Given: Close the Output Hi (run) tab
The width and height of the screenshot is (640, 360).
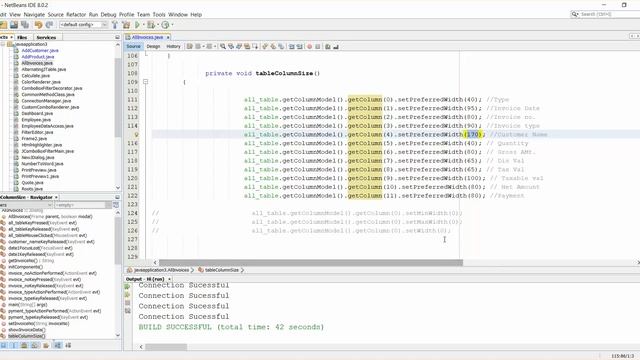Looking at the screenshot, I should [x=169, y=279].
